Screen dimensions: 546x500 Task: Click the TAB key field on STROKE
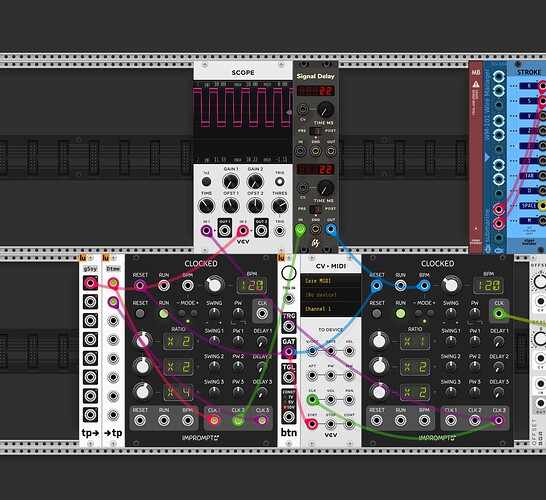(x=528, y=175)
